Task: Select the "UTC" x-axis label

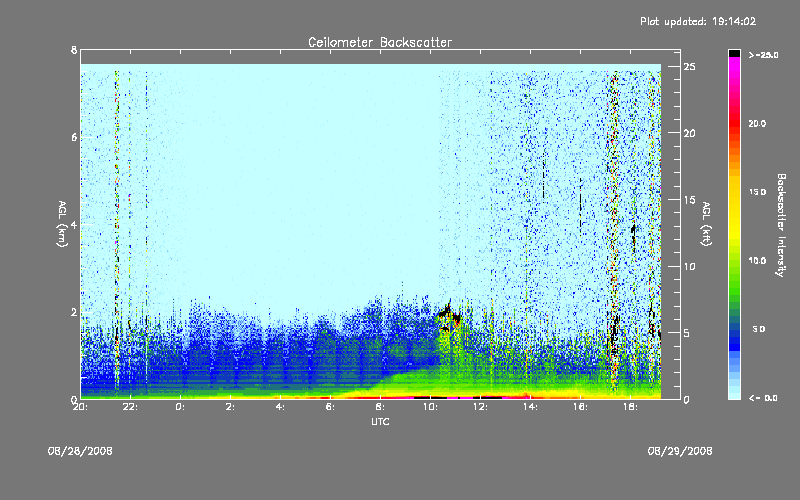Action: point(380,421)
